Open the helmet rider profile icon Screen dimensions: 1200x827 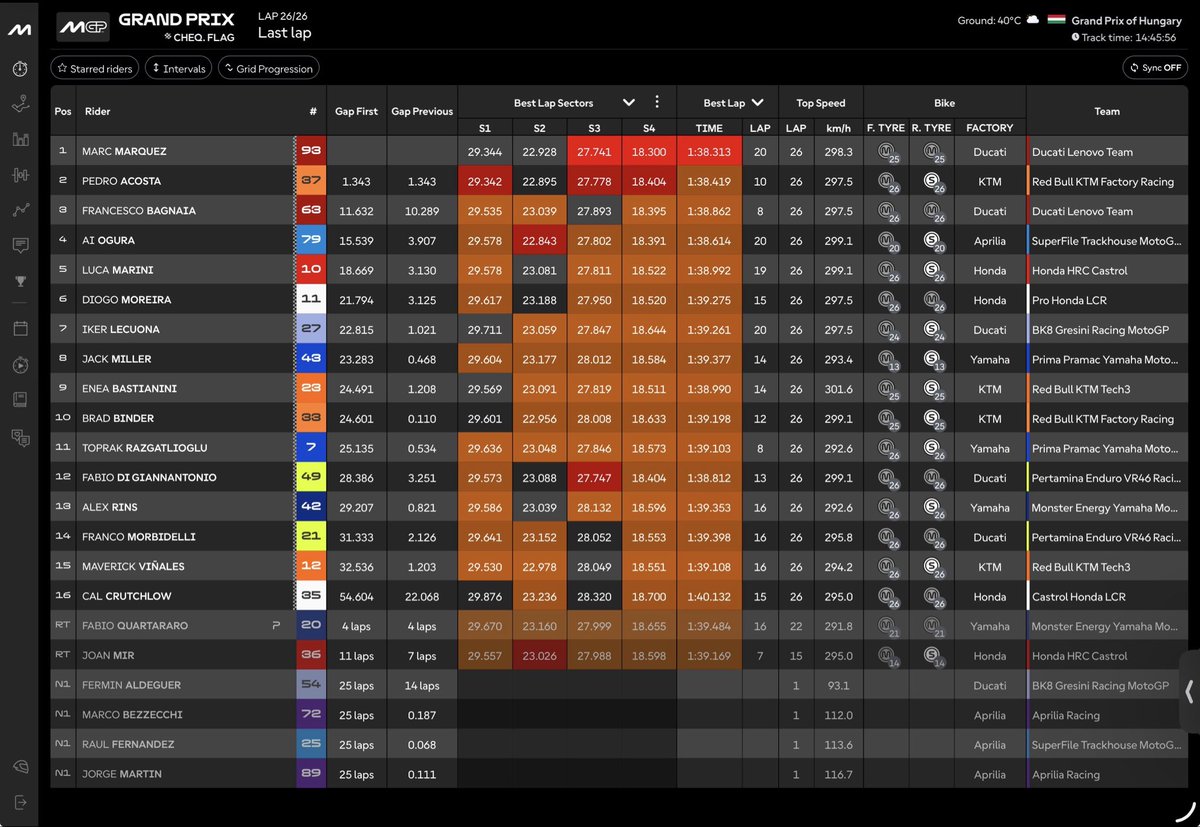tap(19, 766)
